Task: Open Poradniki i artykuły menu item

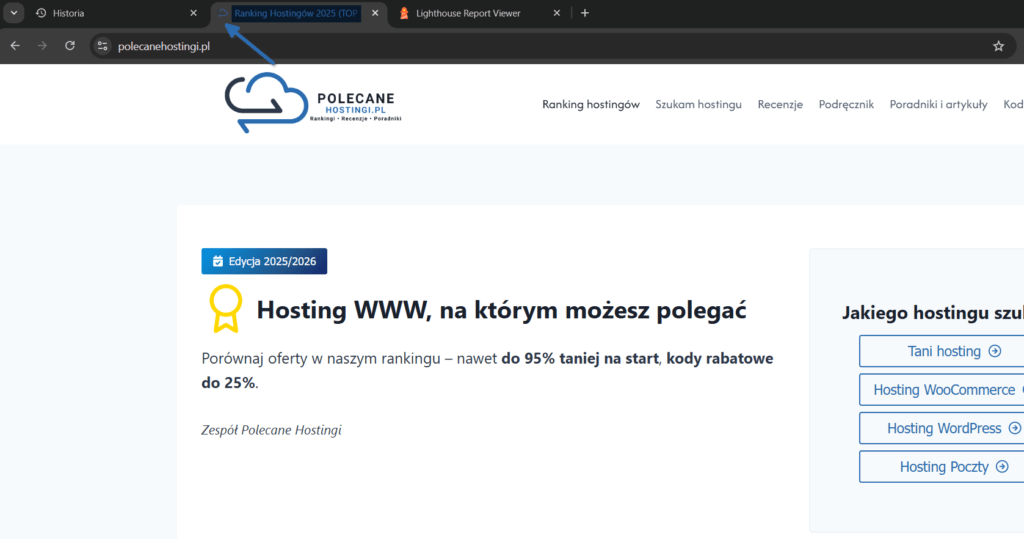Action: click(x=938, y=105)
